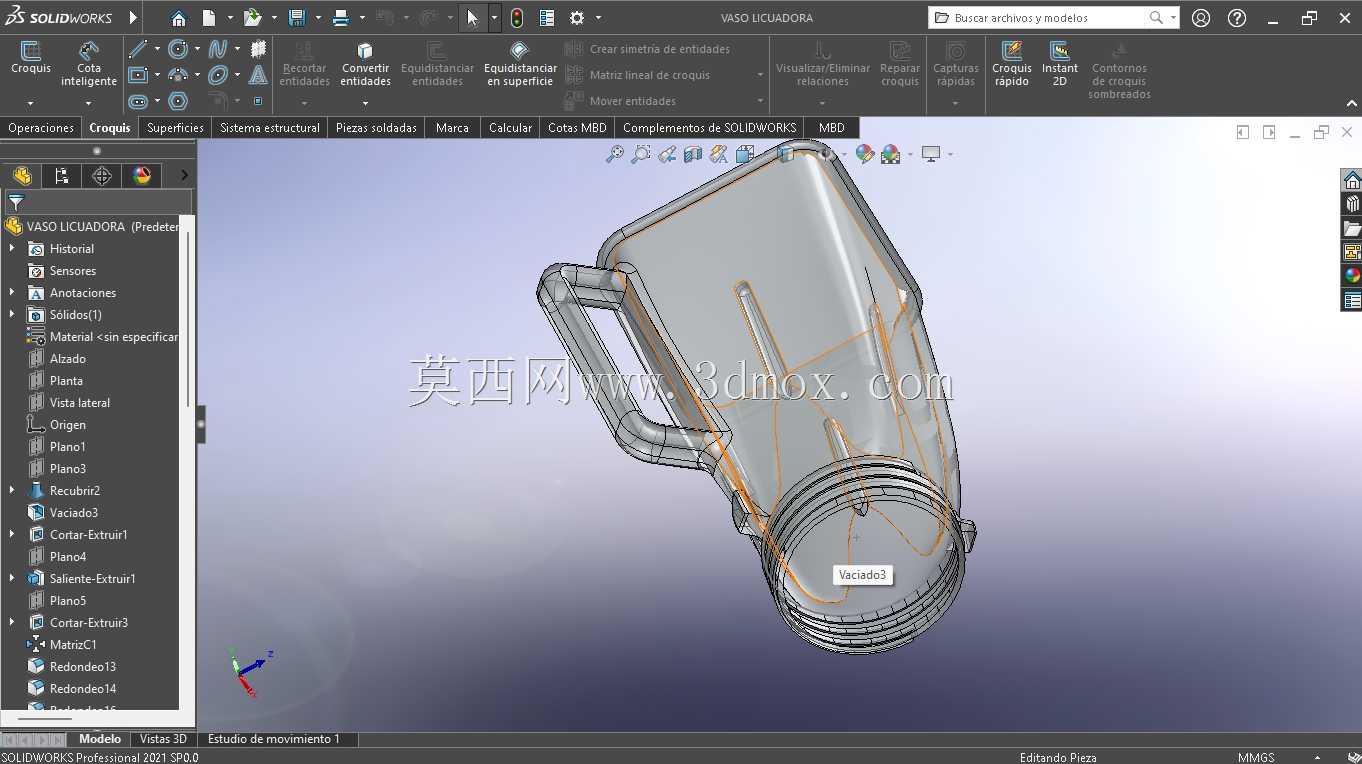Image resolution: width=1362 pixels, height=764 pixels.
Task: Expand the Anotaciones tree node
Action: click(x=12, y=292)
